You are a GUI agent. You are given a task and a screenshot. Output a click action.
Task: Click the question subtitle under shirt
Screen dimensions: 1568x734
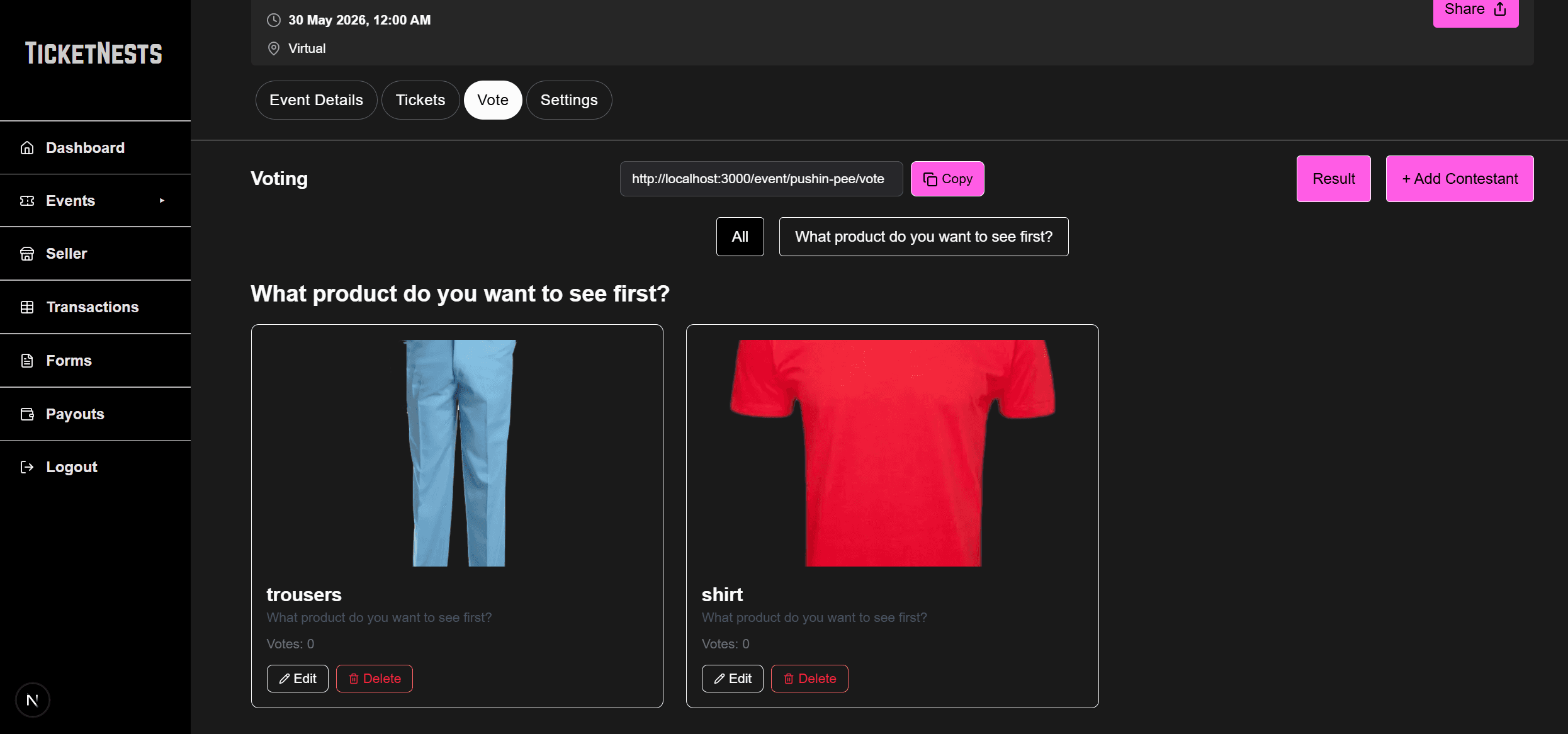815,618
